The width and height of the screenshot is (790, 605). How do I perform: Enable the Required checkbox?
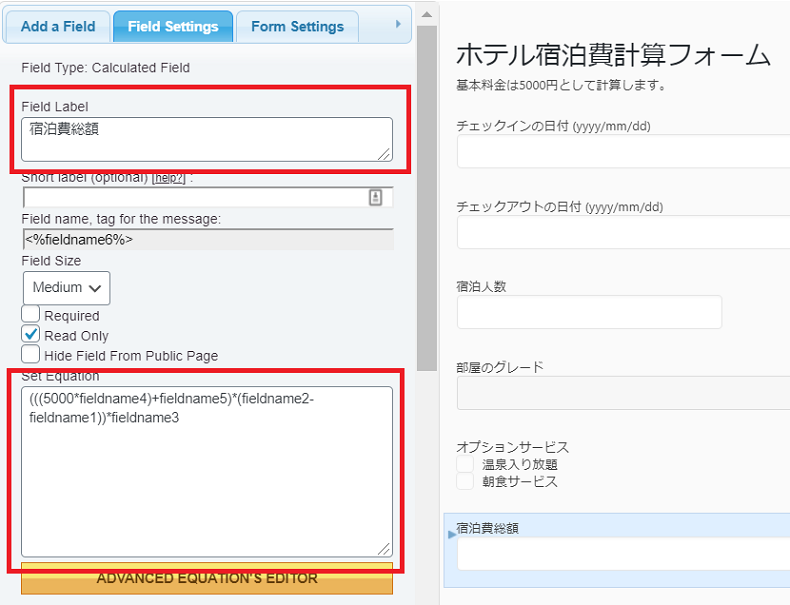(x=31, y=314)
